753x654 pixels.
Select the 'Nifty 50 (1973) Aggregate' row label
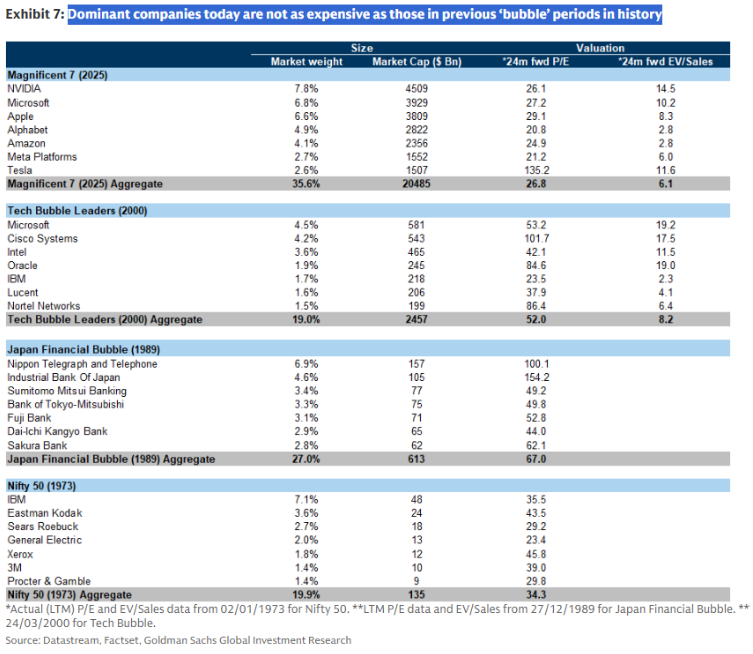coord(68,592)
